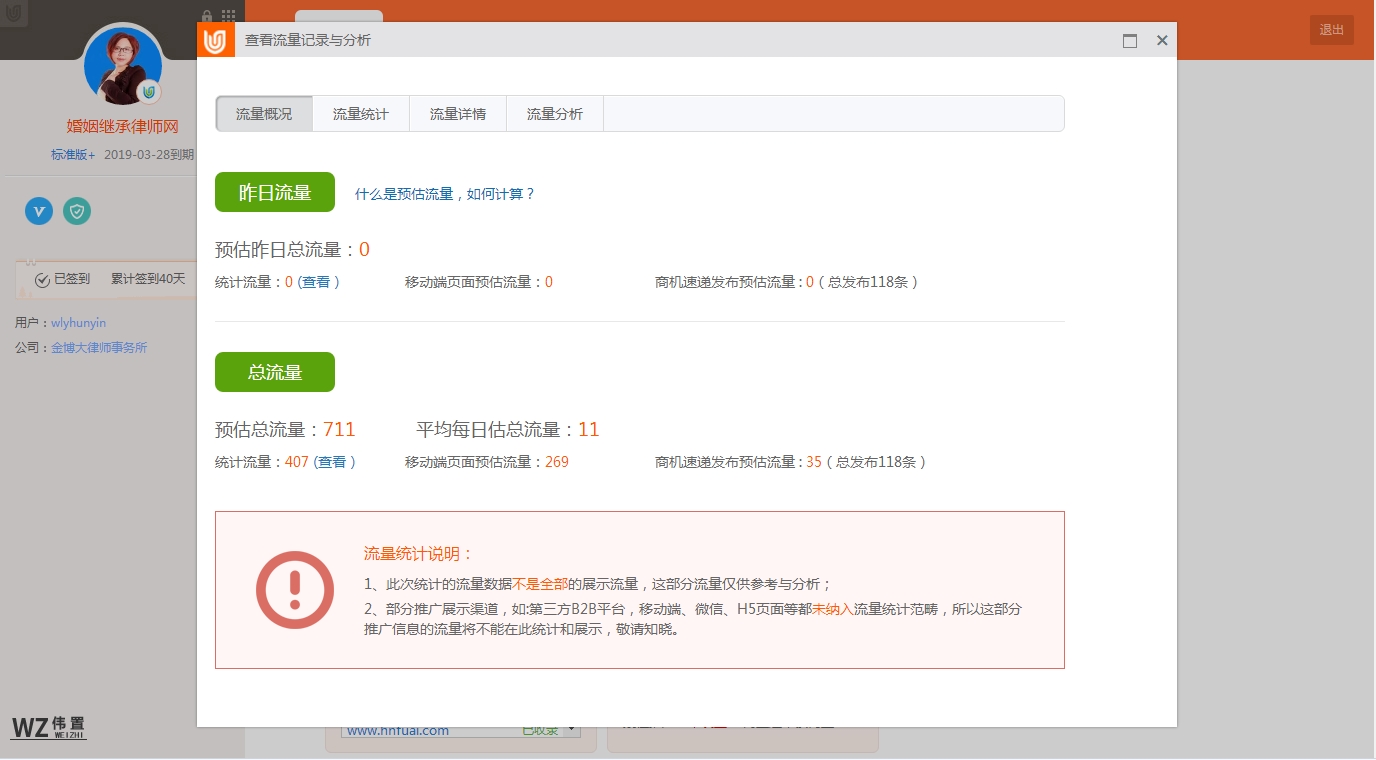1376x760 pixels.
Task: Click the 已签到 check-in checkmark
Action: point(42,280)
